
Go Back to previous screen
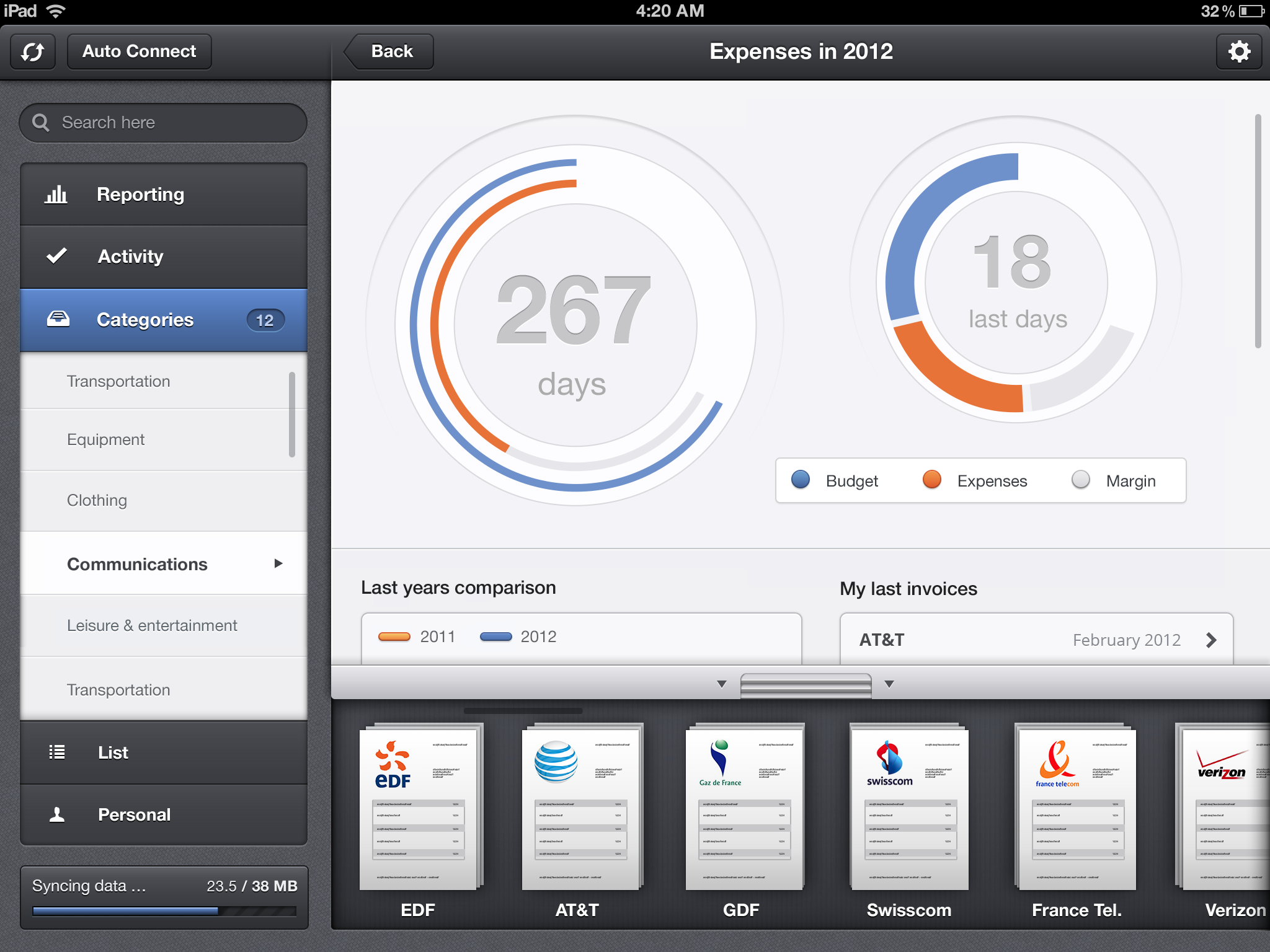point(389,51)
